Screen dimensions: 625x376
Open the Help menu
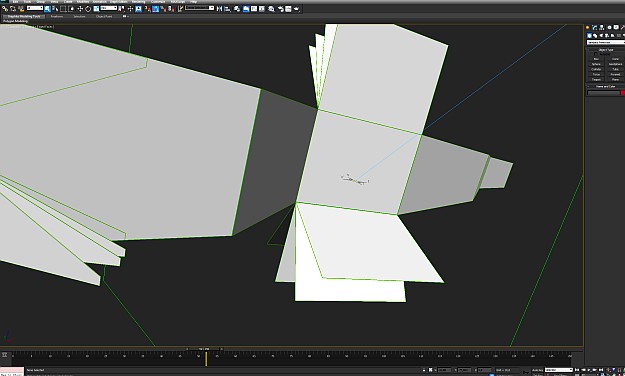(x=193, y=2)
